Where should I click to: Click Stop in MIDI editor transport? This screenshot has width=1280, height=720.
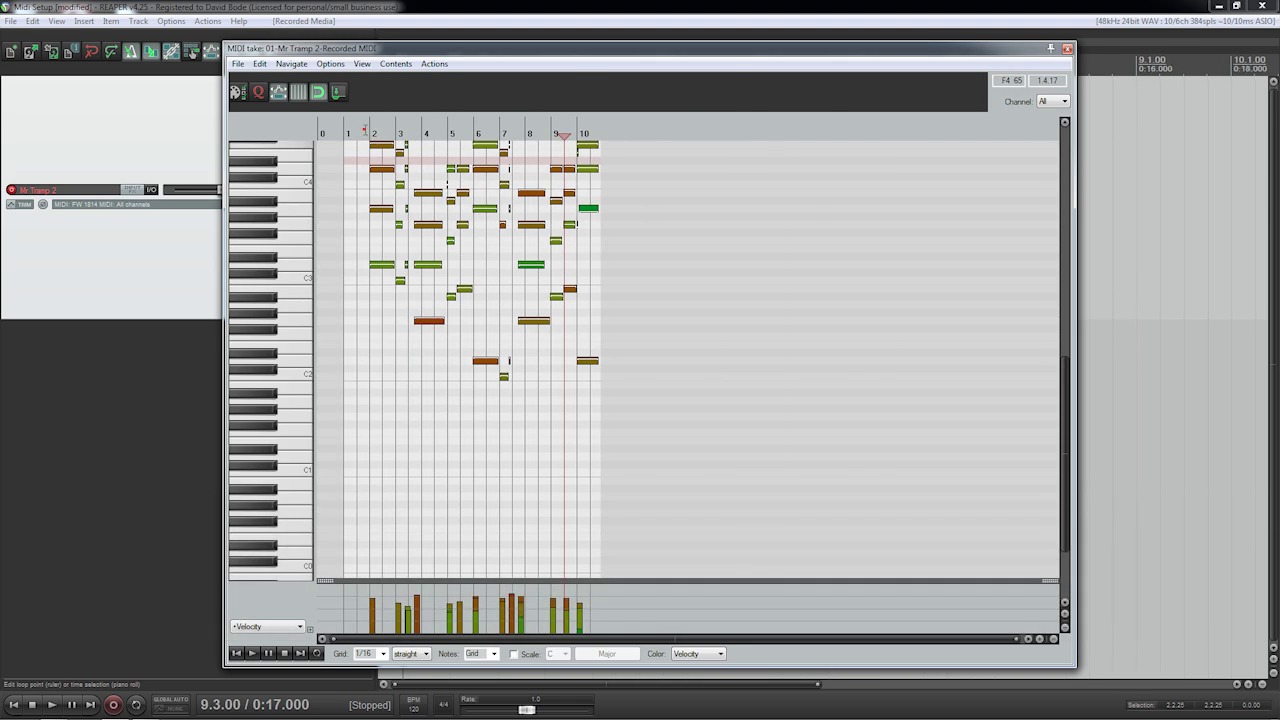click(x=284, y=654)
